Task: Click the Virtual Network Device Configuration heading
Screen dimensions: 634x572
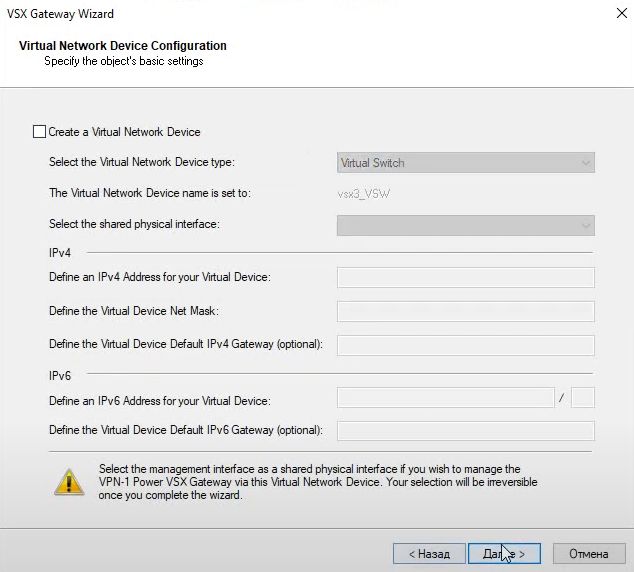Action: coord(123,46)
